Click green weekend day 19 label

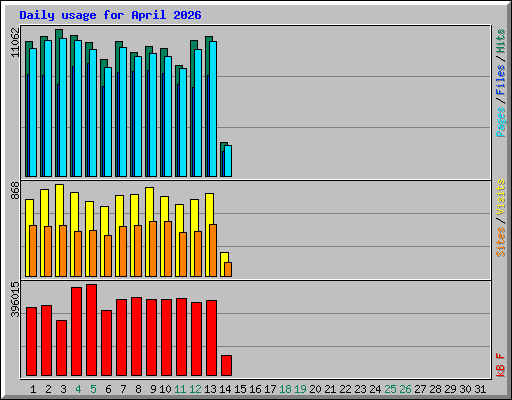click(300, 389)
